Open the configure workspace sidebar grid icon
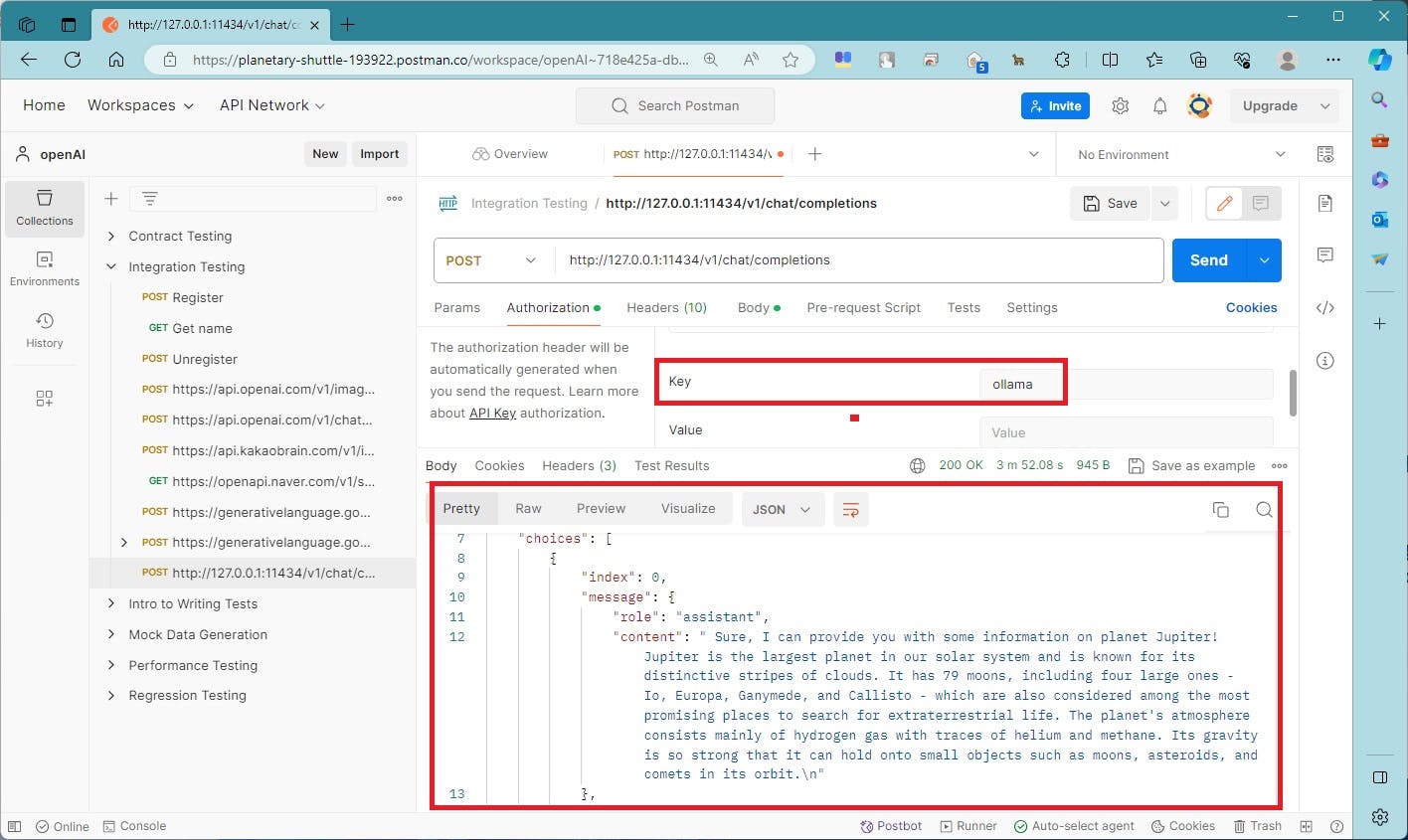 45,399
